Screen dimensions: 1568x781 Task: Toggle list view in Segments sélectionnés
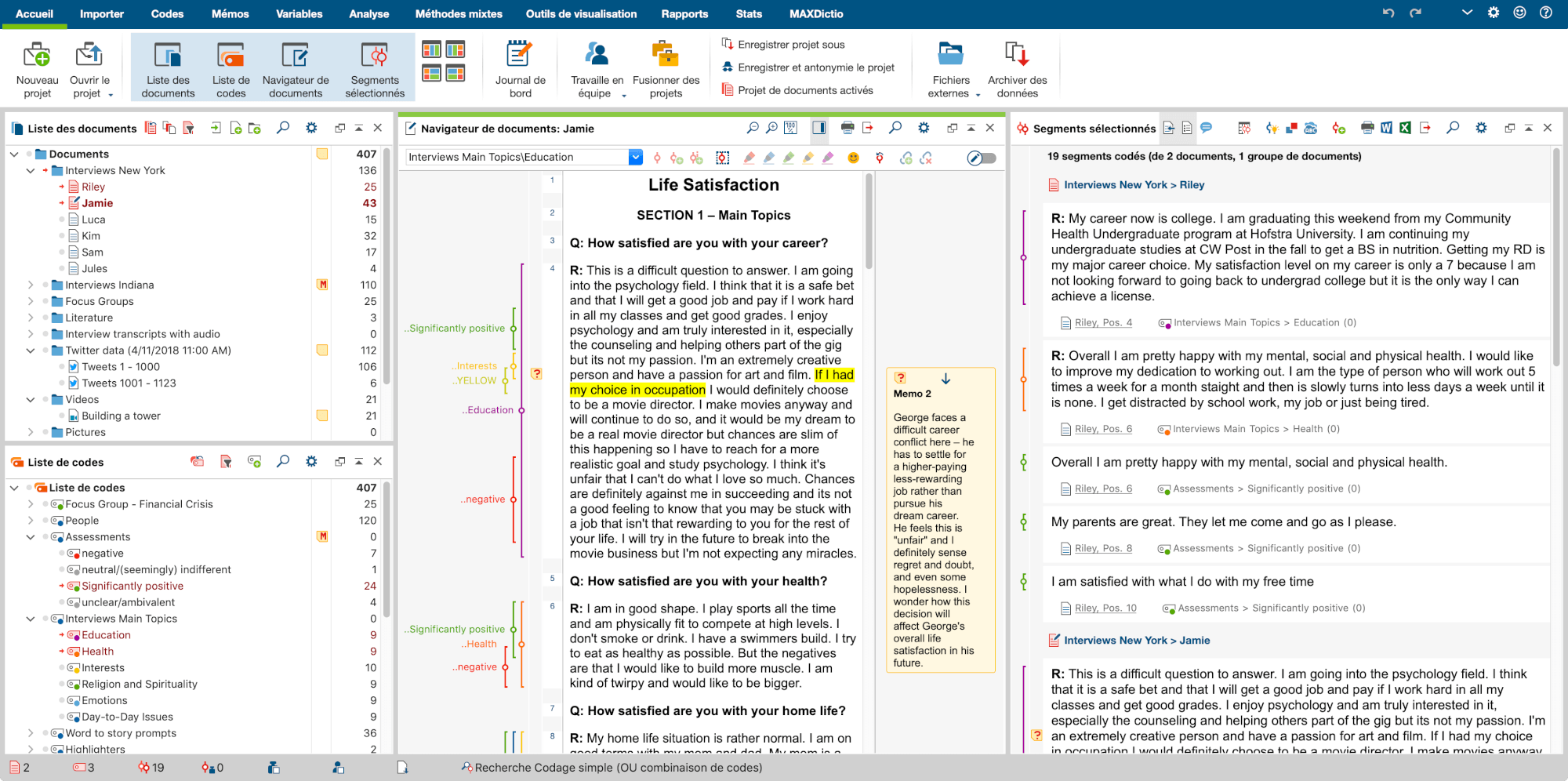1187,128
